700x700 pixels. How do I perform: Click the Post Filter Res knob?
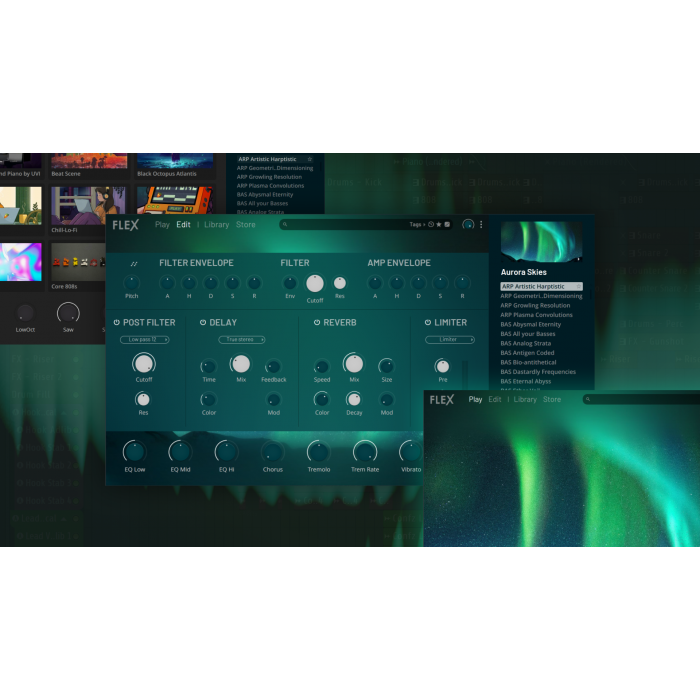(x=143, y=399)
